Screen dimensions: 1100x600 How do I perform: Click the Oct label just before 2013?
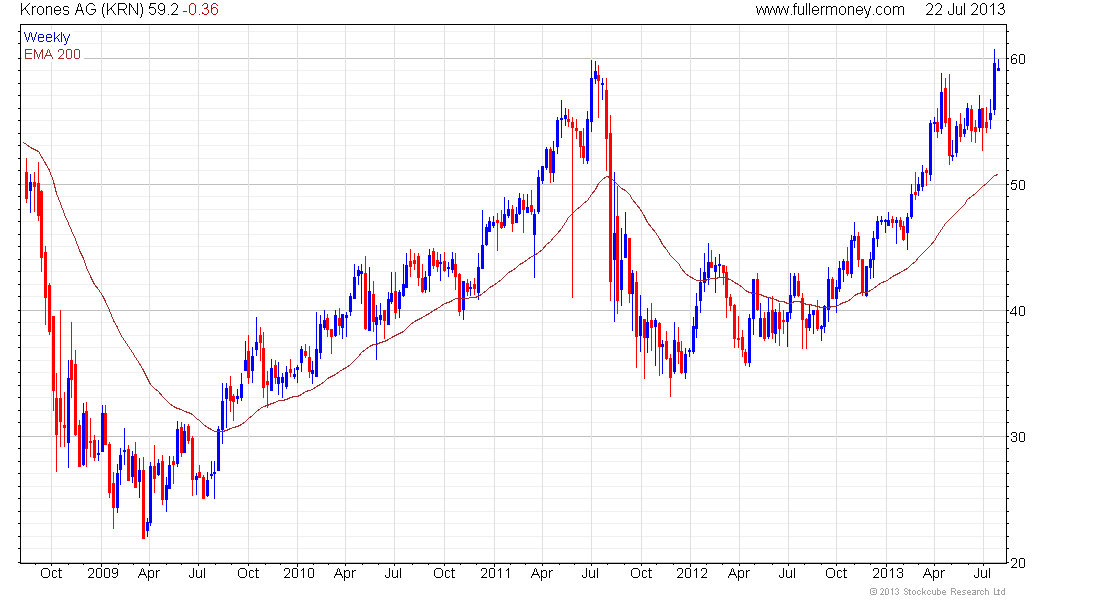point(836,573)
